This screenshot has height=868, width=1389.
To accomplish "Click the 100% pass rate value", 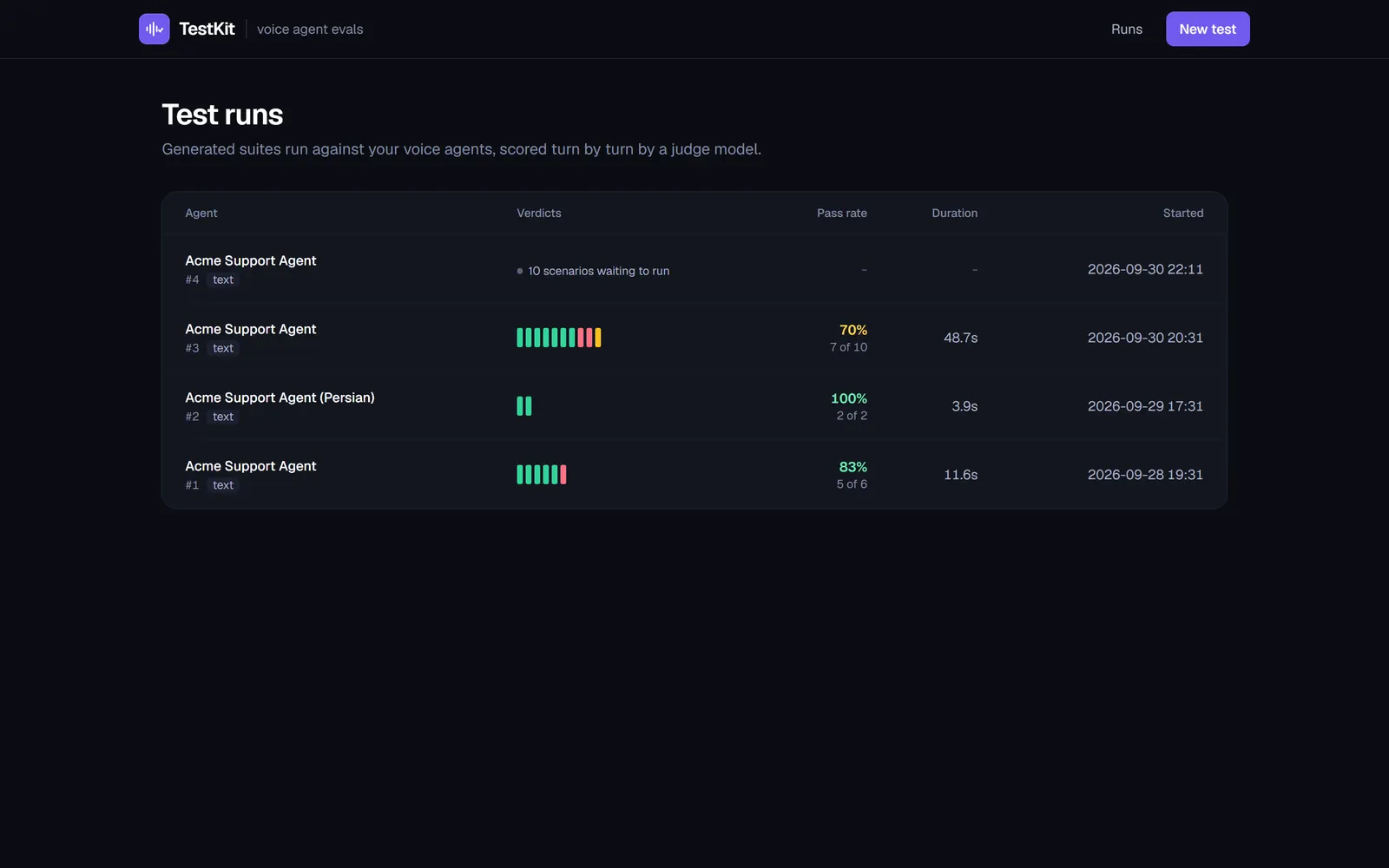I will [849, 398].
